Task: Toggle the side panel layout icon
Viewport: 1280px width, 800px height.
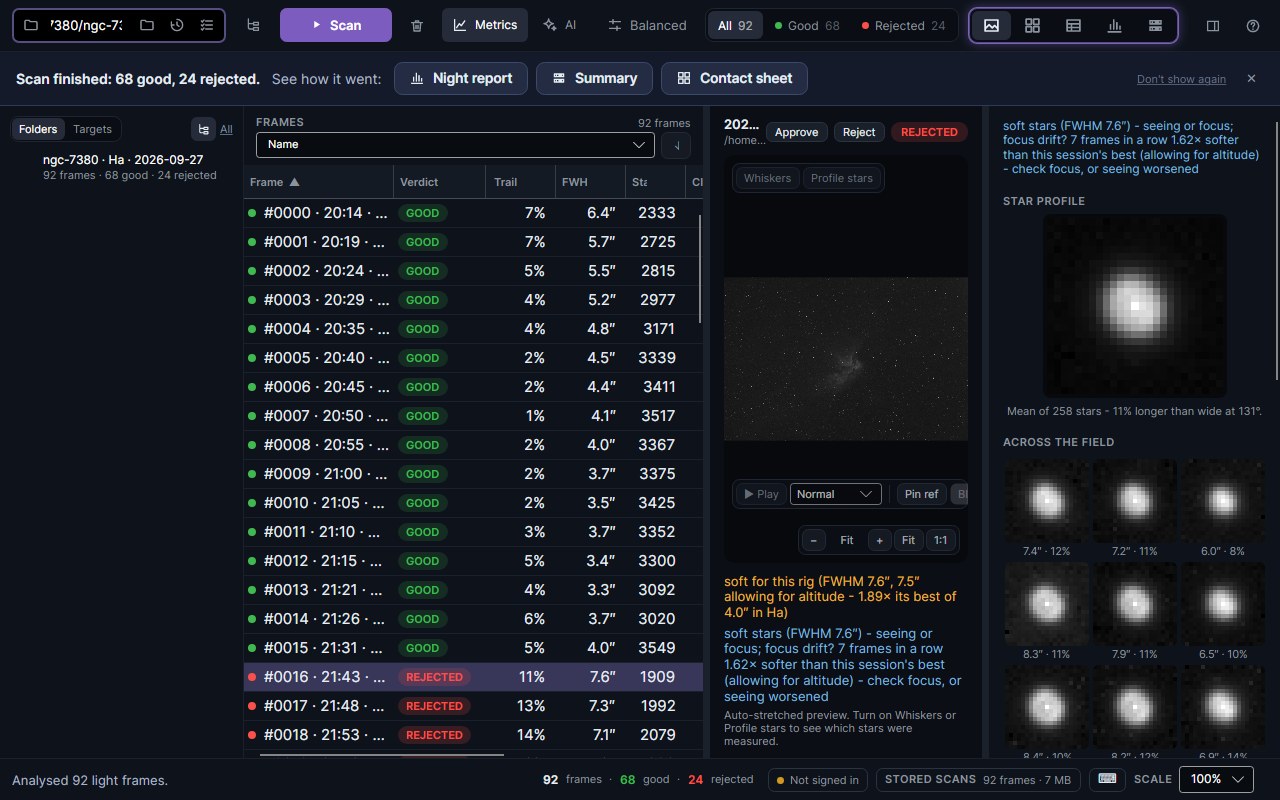Action: [x=1213, y=25]
